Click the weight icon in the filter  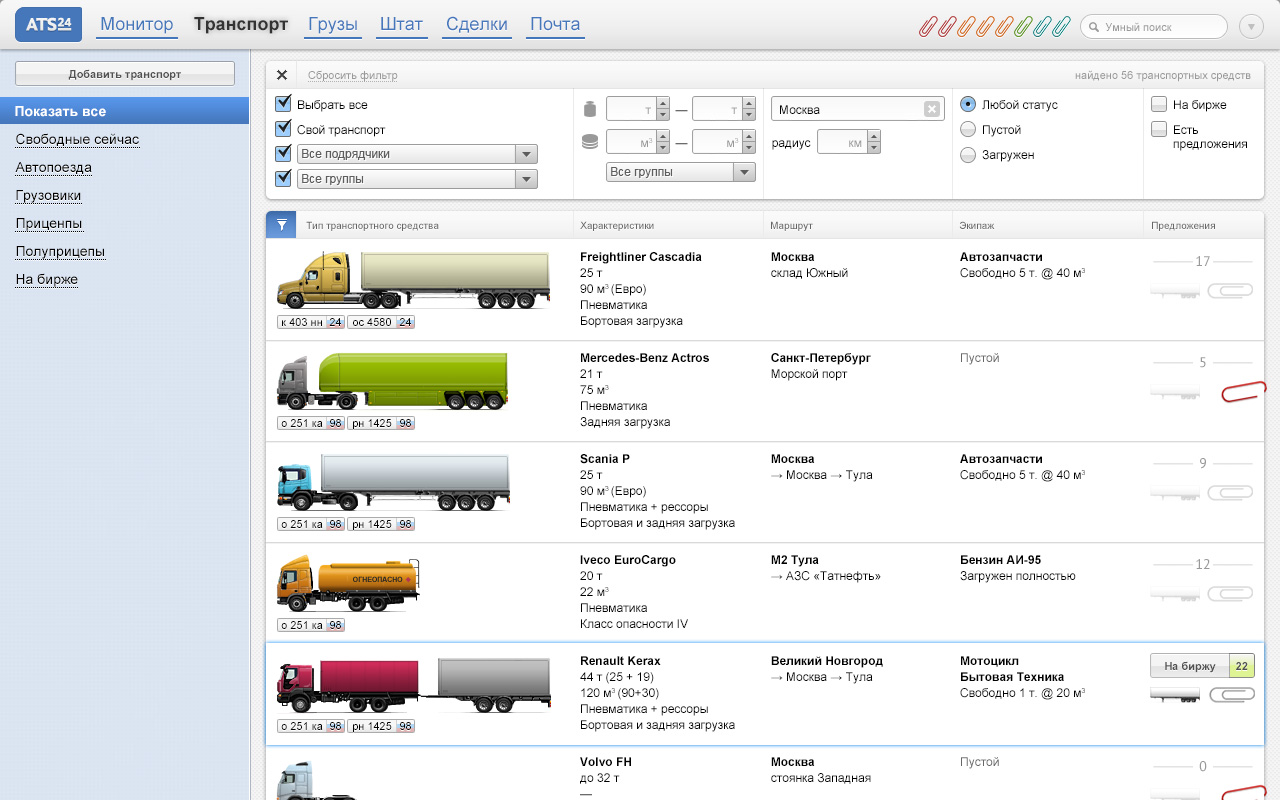(589, 109)
